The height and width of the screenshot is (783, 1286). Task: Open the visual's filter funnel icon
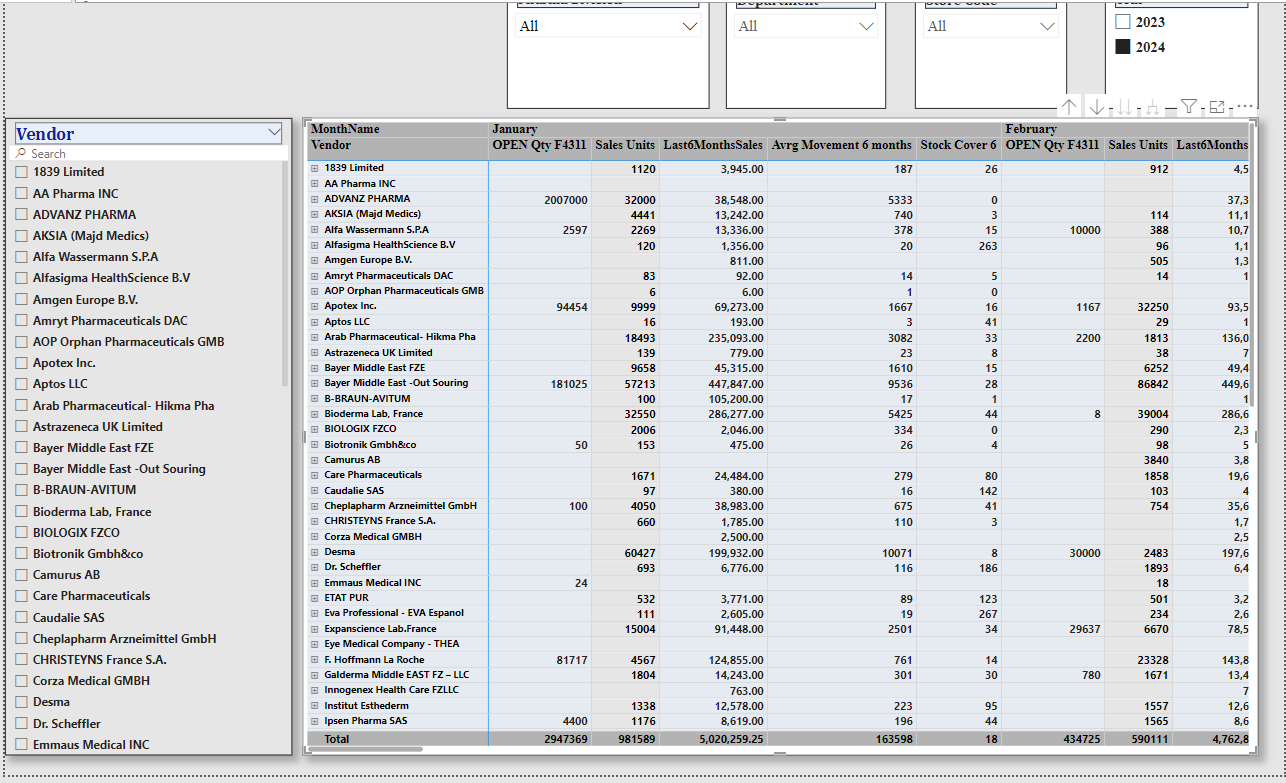pos(1189,107)
